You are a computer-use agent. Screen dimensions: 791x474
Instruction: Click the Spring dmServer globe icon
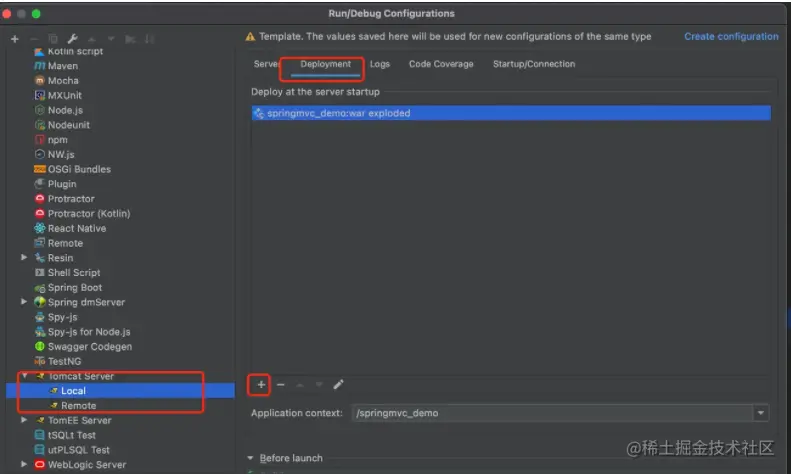pos(40,302)
